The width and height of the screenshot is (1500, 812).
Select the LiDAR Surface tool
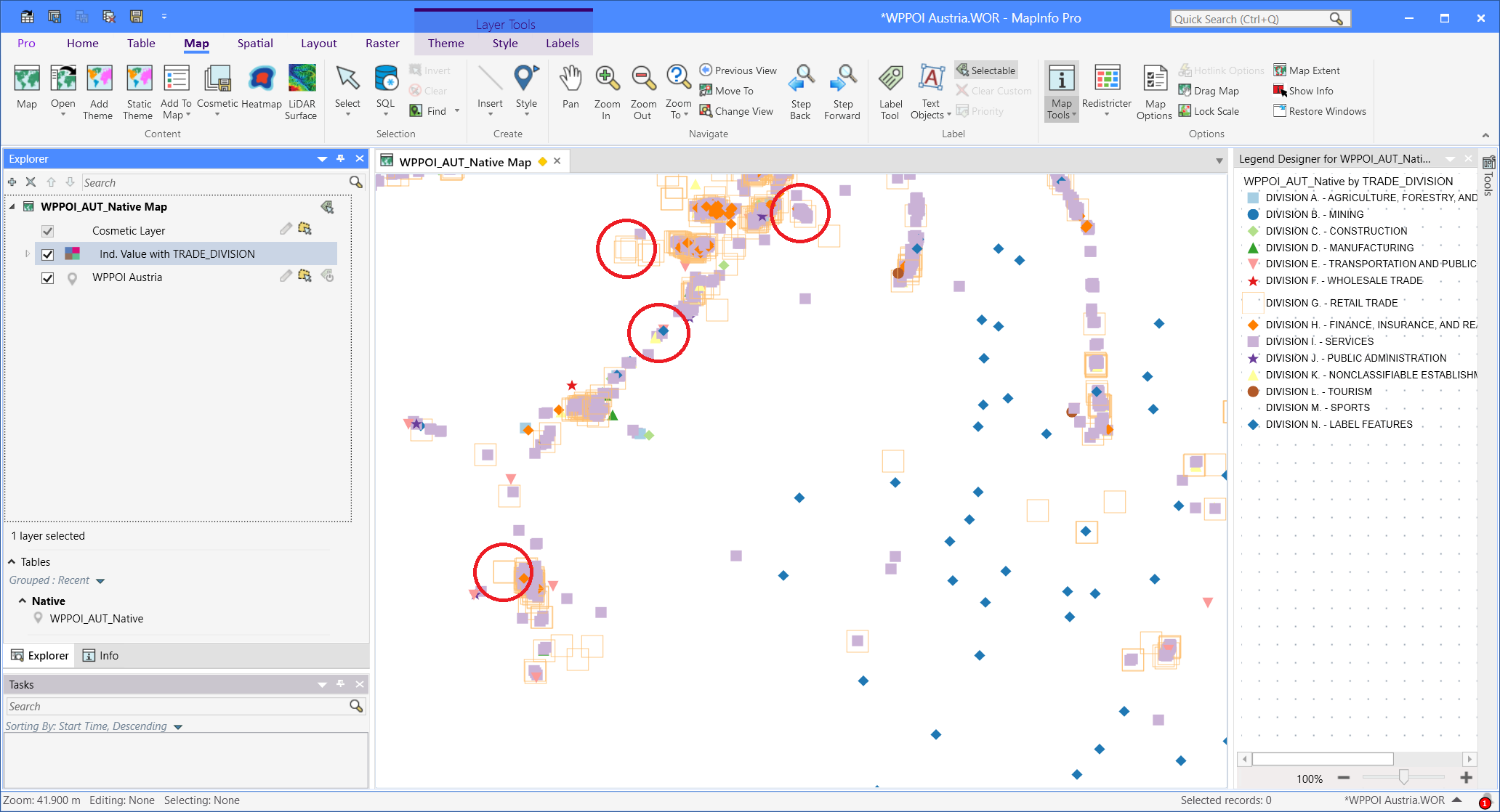point(302,92)
